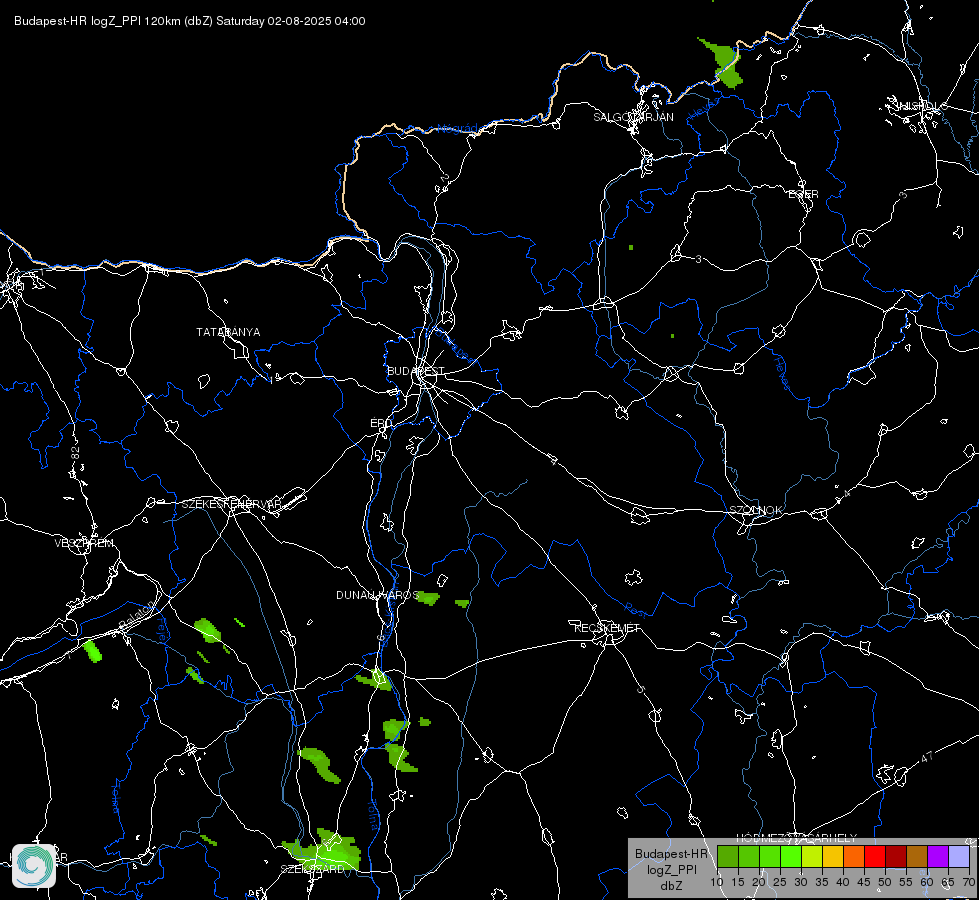Click the 10 value on the legend scale
The width and height of the screenshot is (979, 900).
717,883
